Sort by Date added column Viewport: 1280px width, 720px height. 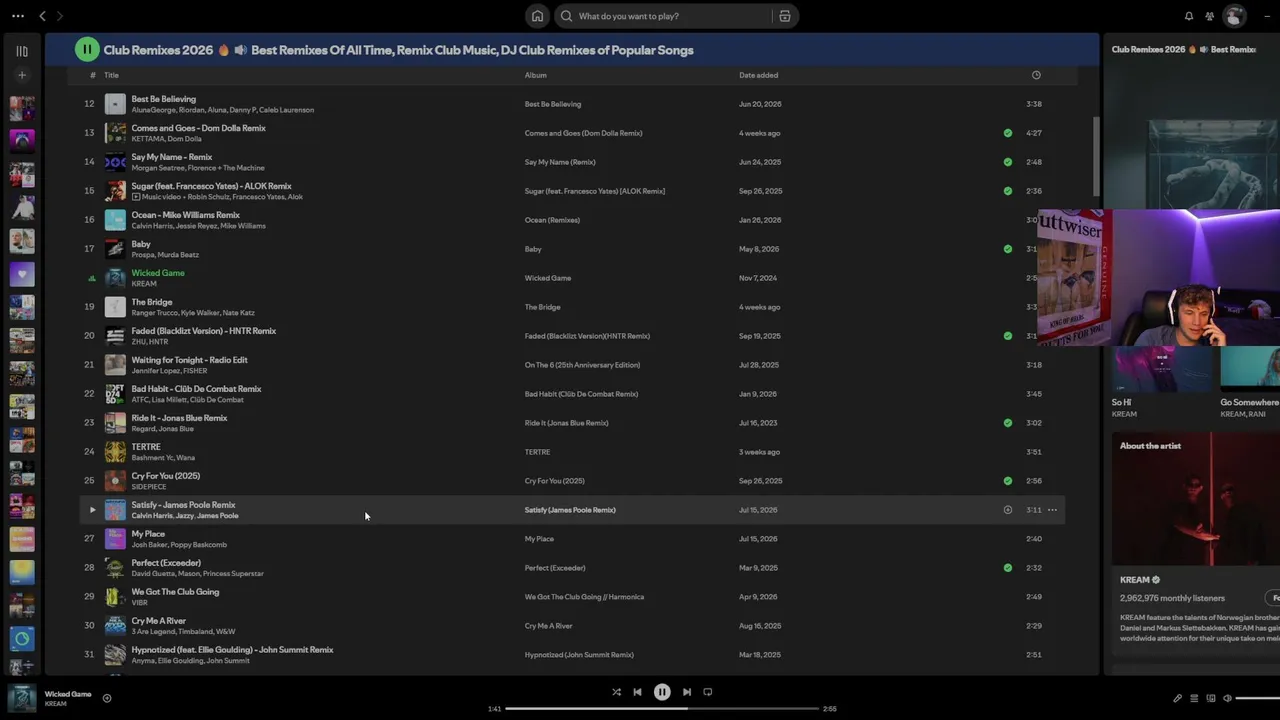pos(758,75)
